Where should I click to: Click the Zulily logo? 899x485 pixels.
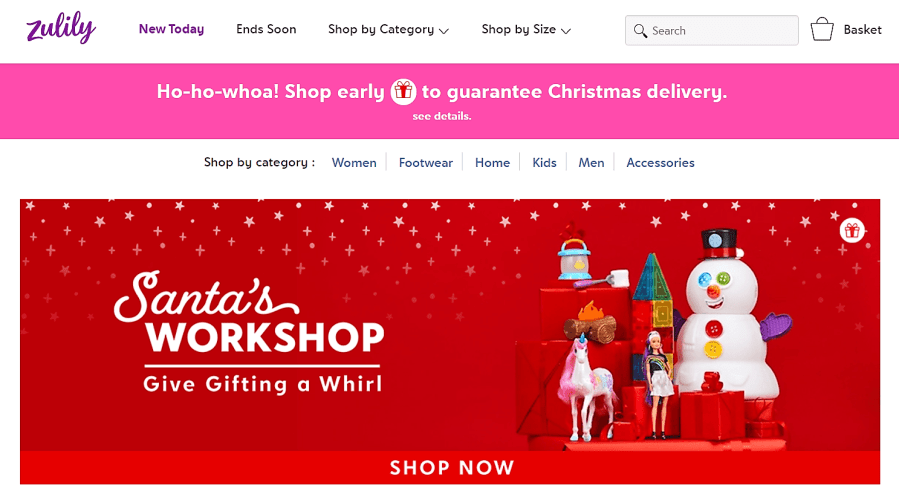pyautogui.click(x=61, y=28)
